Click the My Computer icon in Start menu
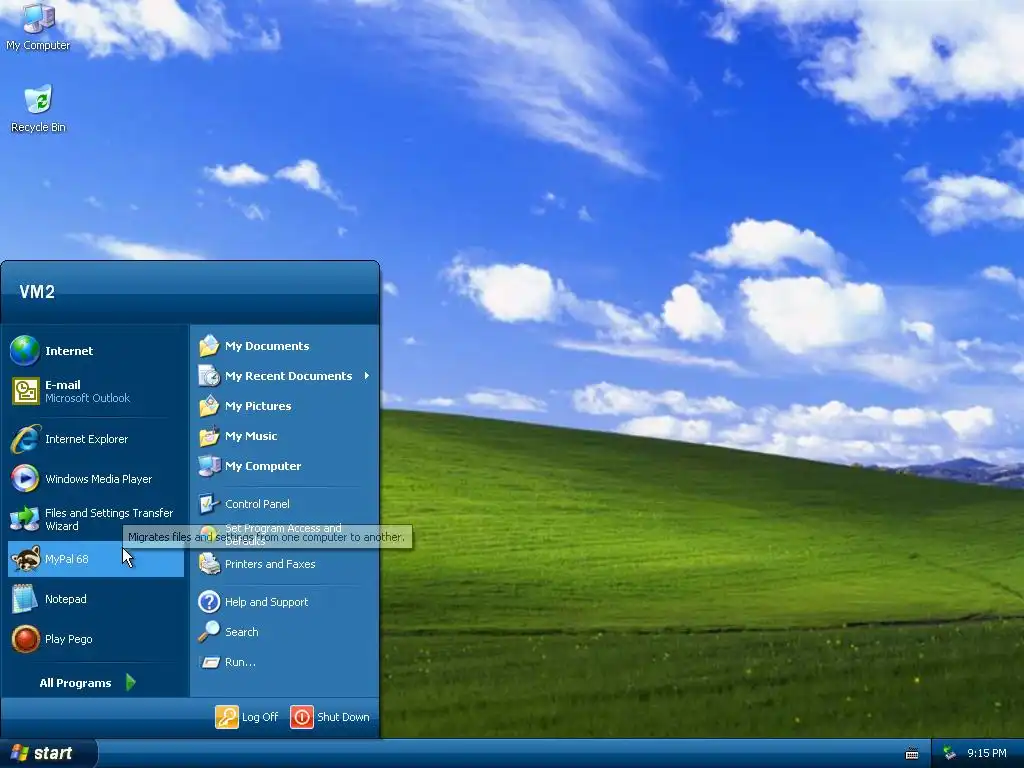Screen dimensions: 1024x768 pyautogui.click(x=209, y=466)
